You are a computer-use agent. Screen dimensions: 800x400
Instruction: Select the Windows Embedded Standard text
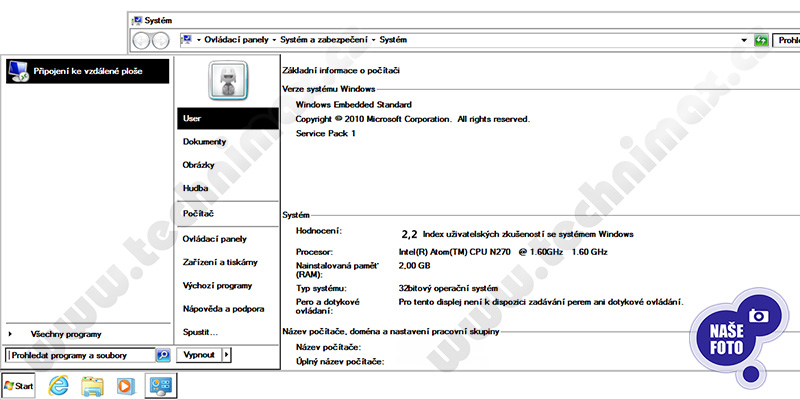click(x=354, y=105)
